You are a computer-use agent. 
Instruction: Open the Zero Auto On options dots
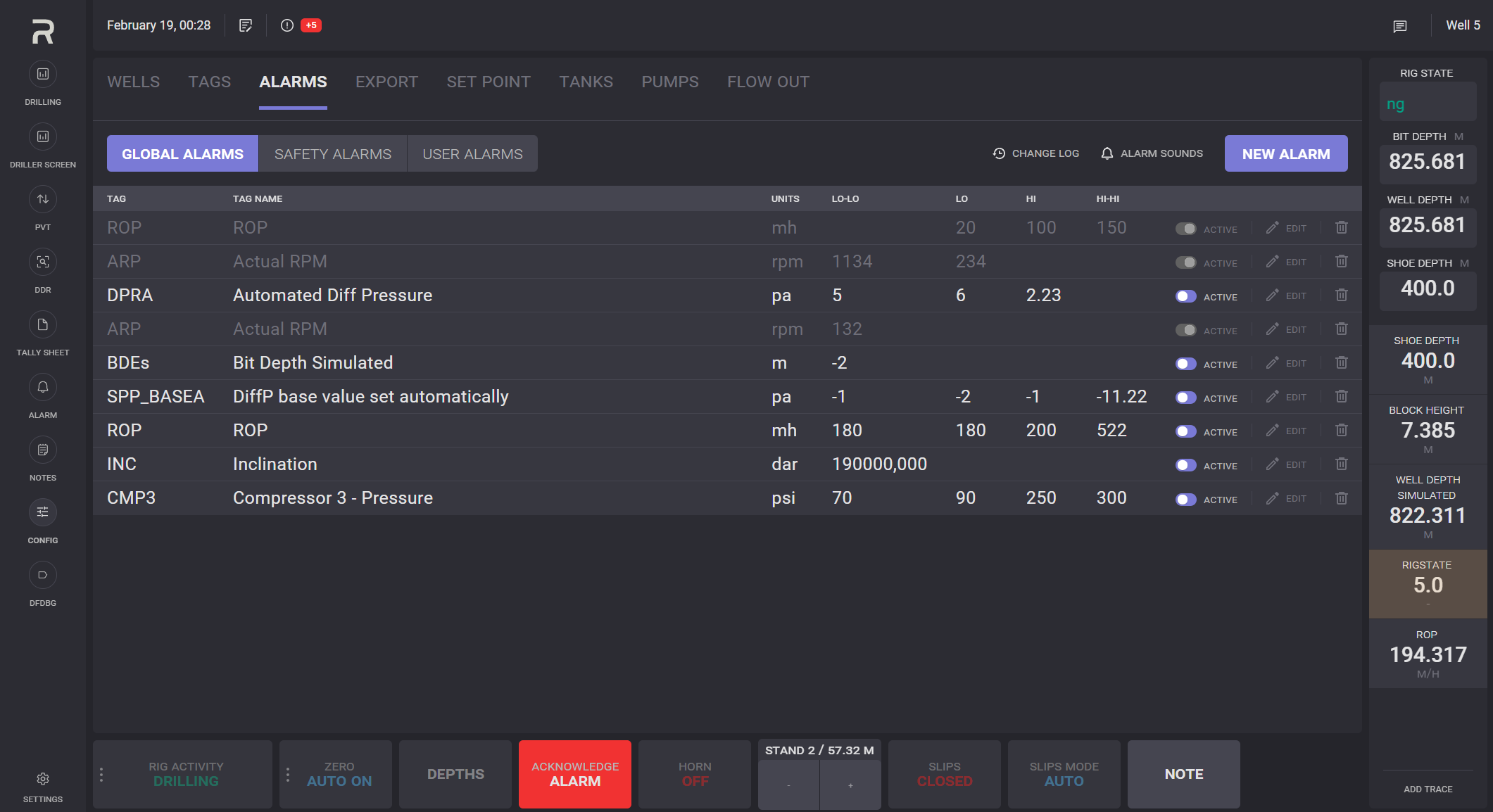(x=288, y=774)
